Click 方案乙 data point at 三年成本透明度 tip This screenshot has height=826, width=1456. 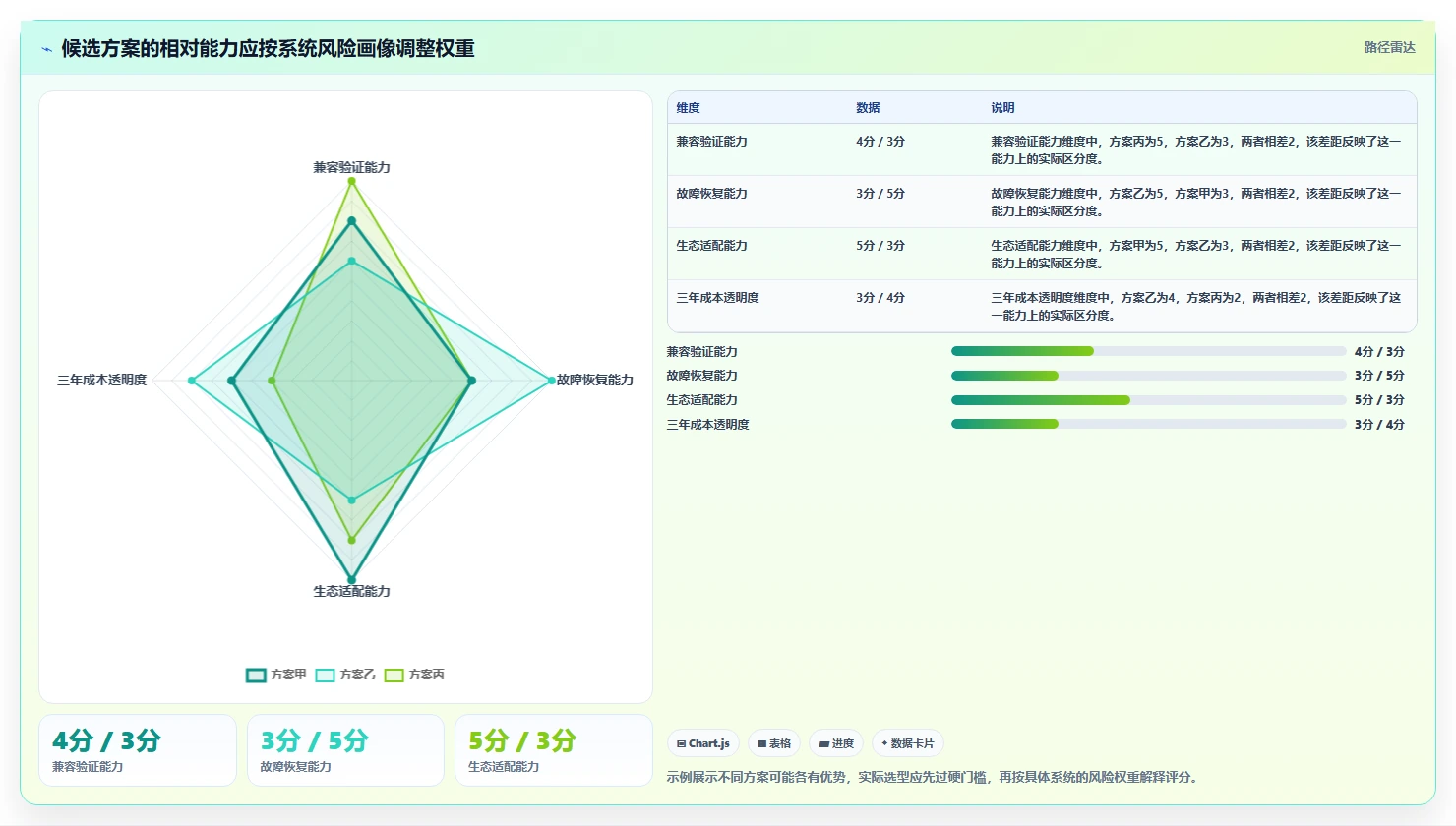pyautogui.click(x=192, y=381)
